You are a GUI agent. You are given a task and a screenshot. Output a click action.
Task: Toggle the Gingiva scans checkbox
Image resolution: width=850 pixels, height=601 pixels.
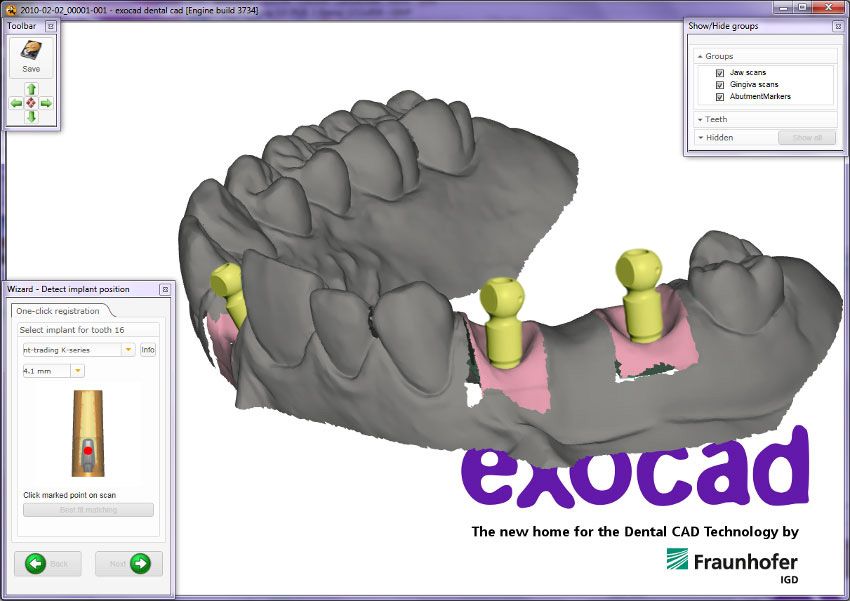pos(720,85)
